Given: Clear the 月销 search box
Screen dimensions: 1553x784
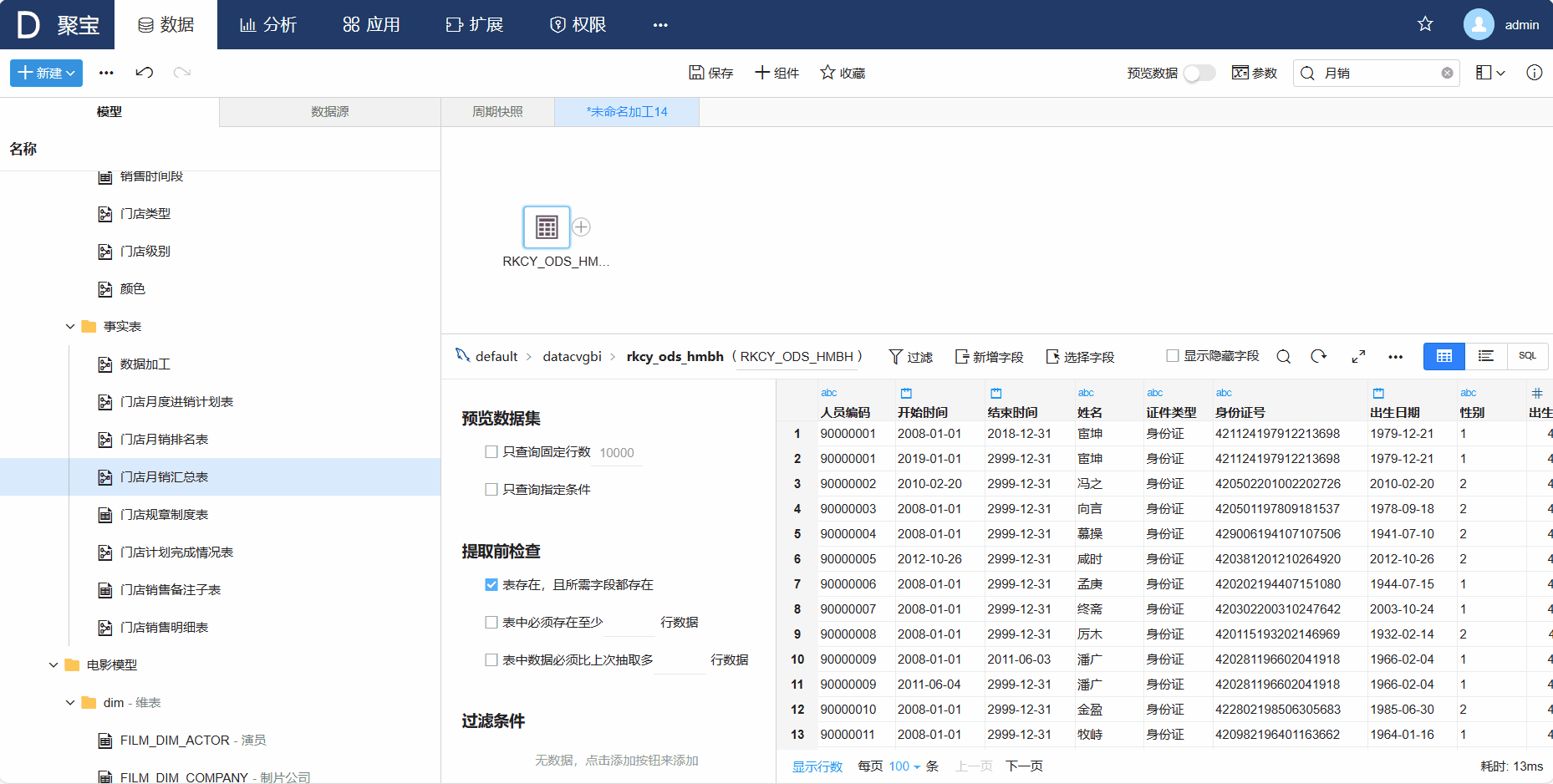Looking at the screenshot, I should [1447, 74].
